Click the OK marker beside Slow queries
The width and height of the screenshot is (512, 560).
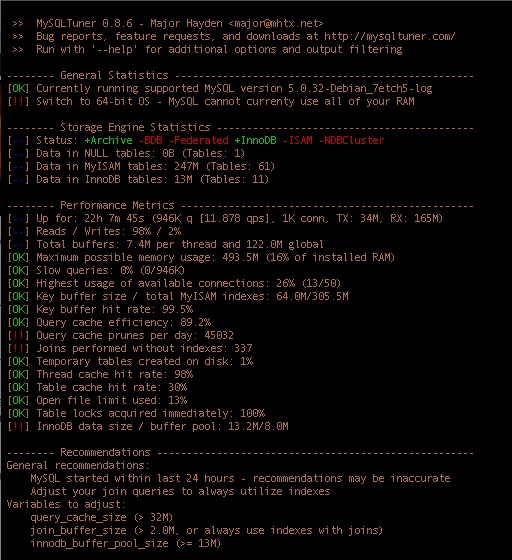point(18,270)
